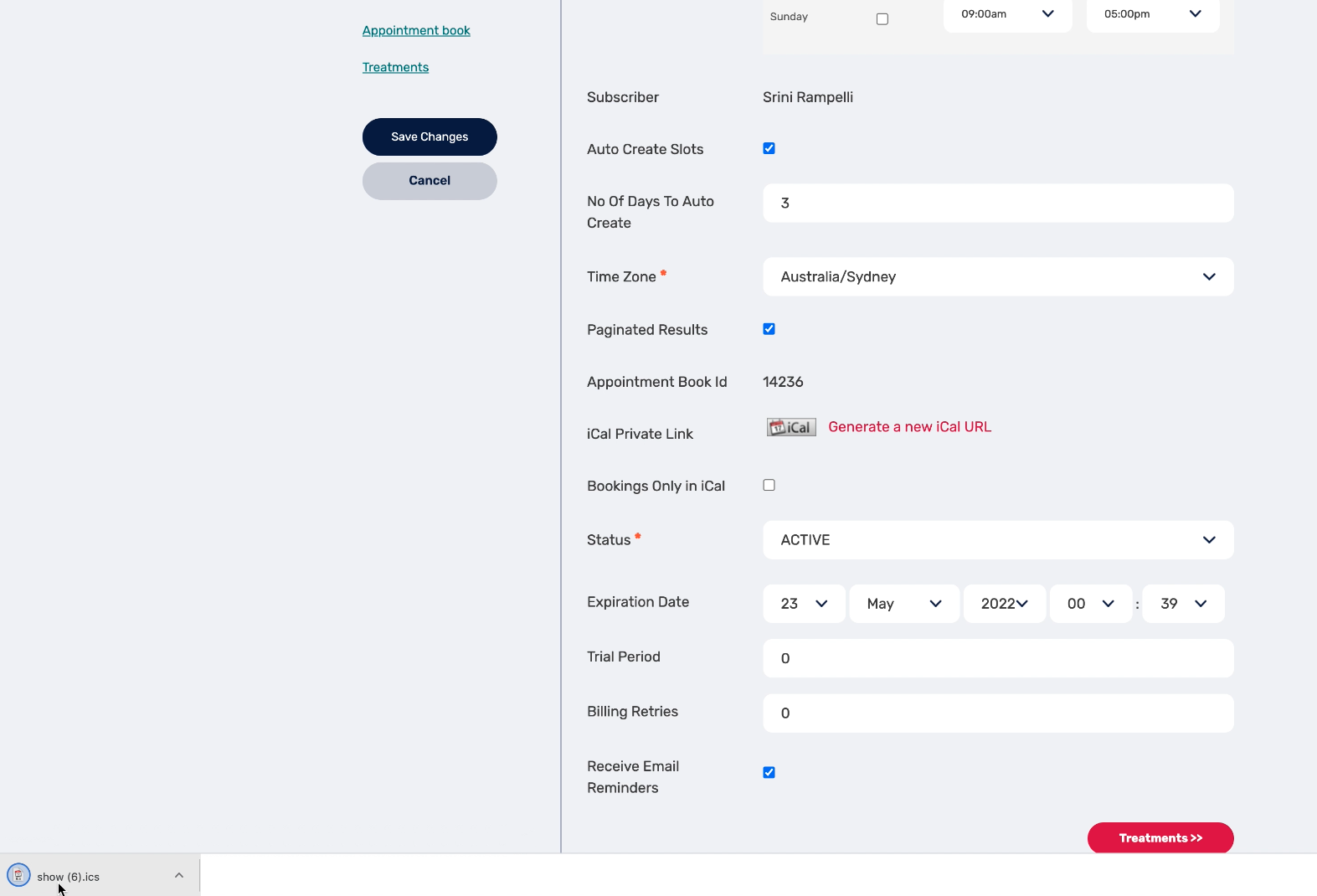The width and height of the screenshot is (1317, 896).
Task: Enable Bookings Only in iCal
Action: coord(769,485)
